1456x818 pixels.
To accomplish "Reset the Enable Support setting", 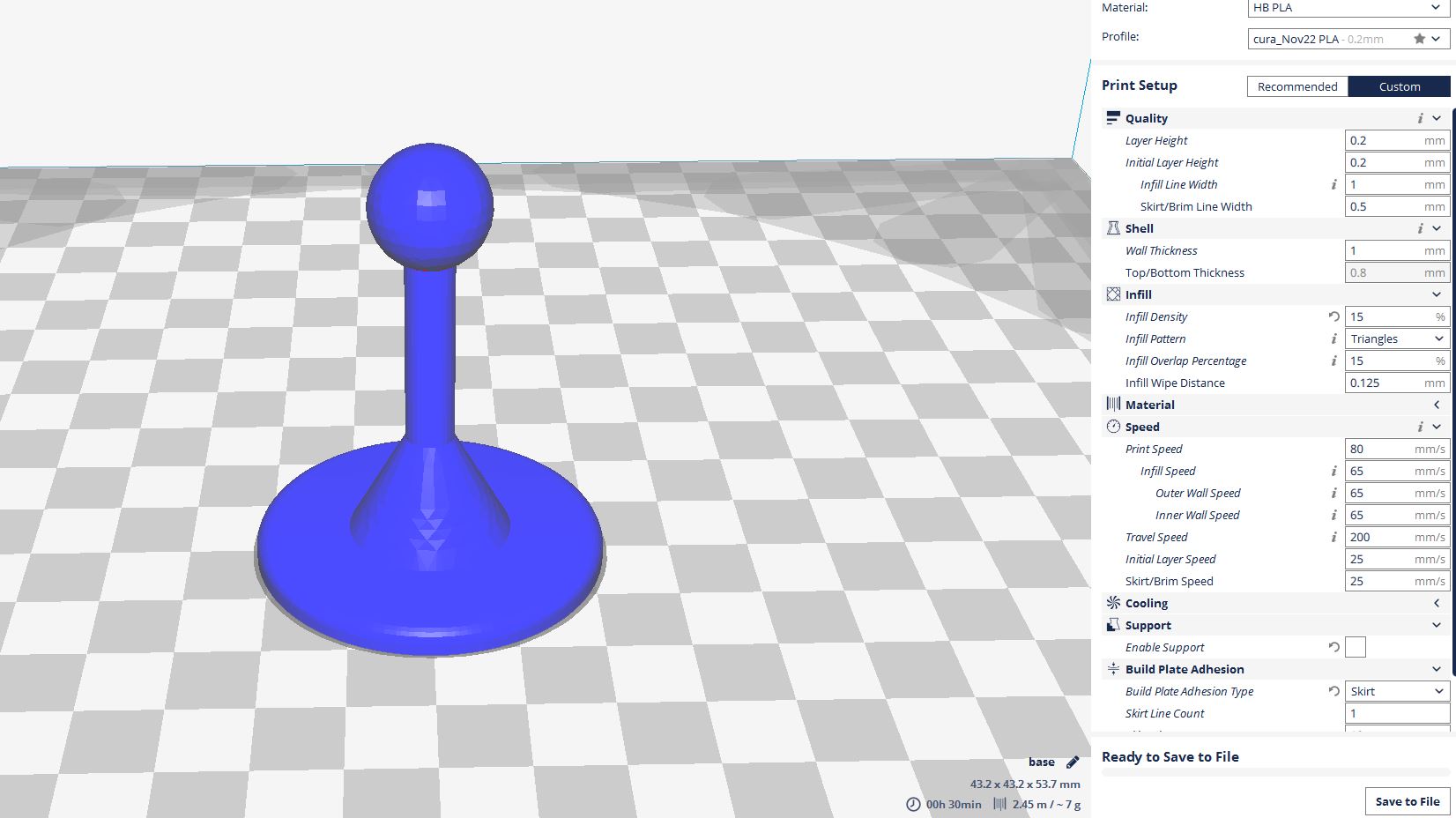I will 1333,647.
